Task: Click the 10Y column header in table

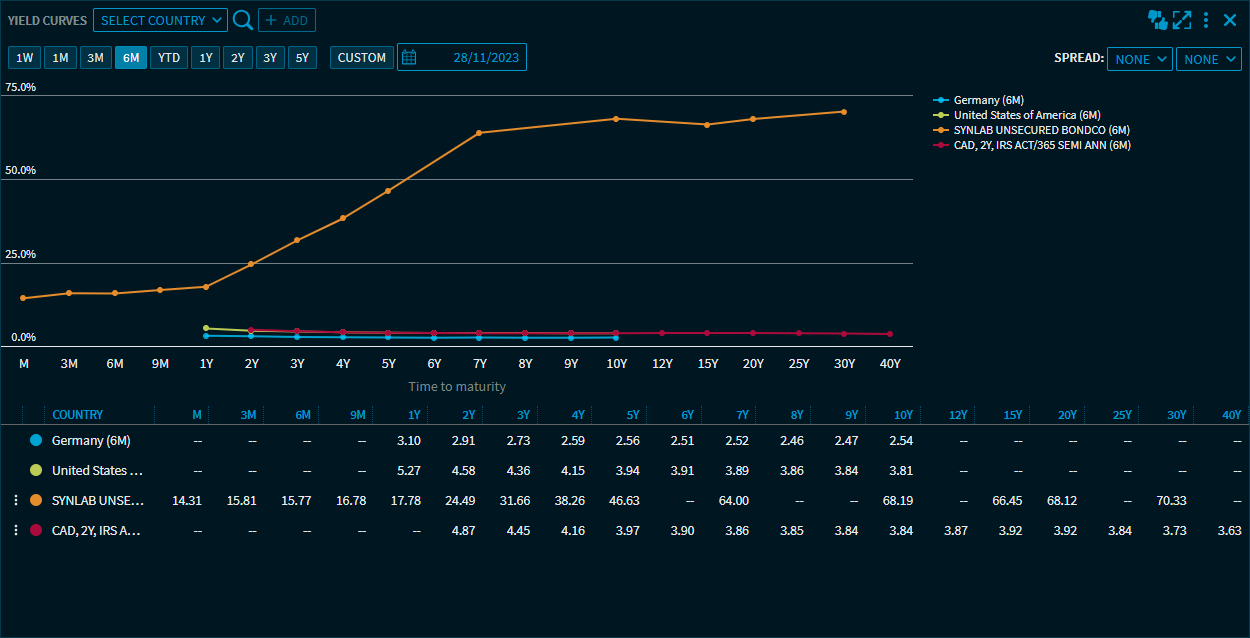Action: click(903, 415)
